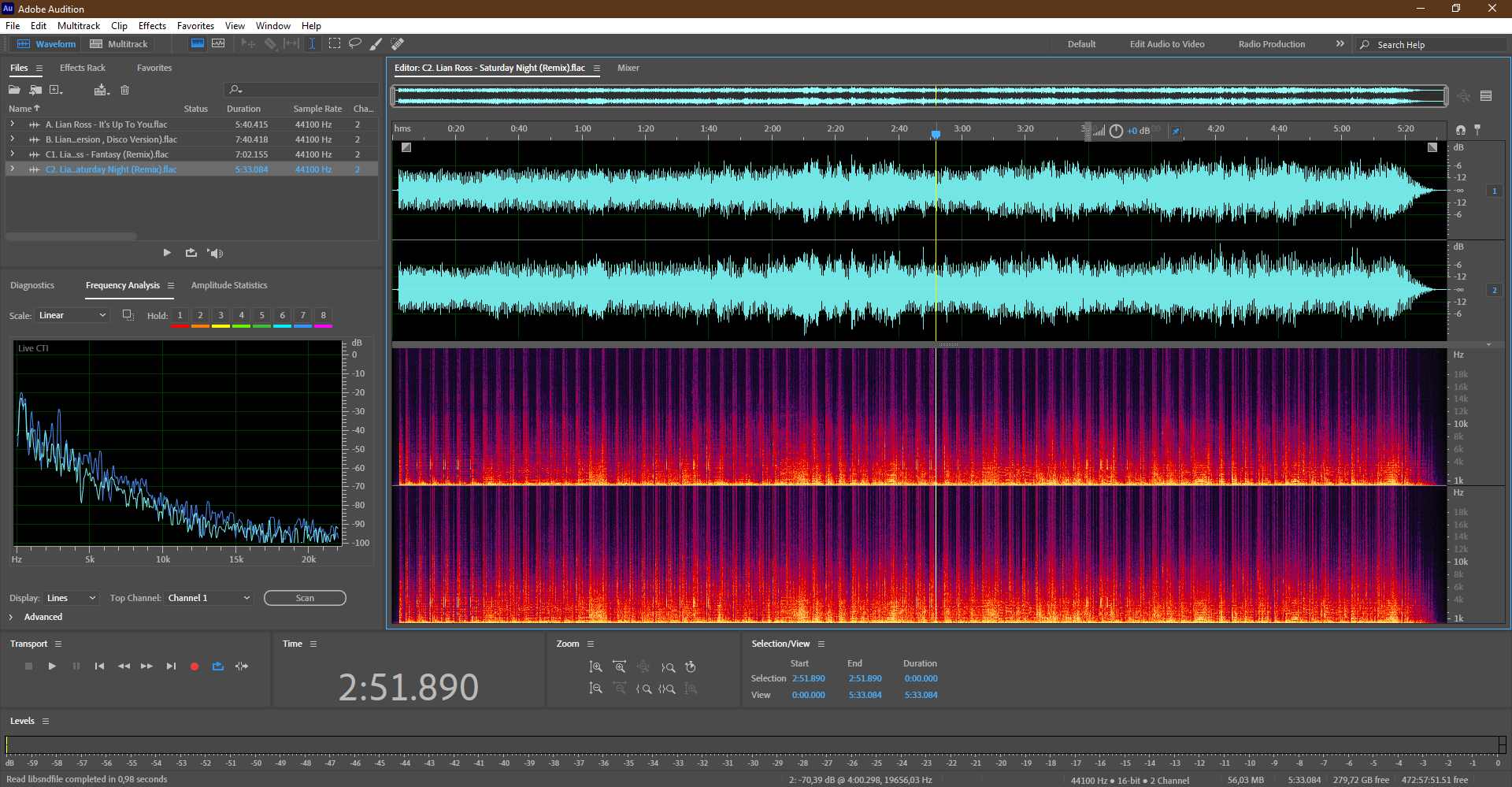Image resolution: width=1512 pixels, height=787 pixels.
Task: Select Edit Audio to Video workspace
Action: pos(1167,44)
